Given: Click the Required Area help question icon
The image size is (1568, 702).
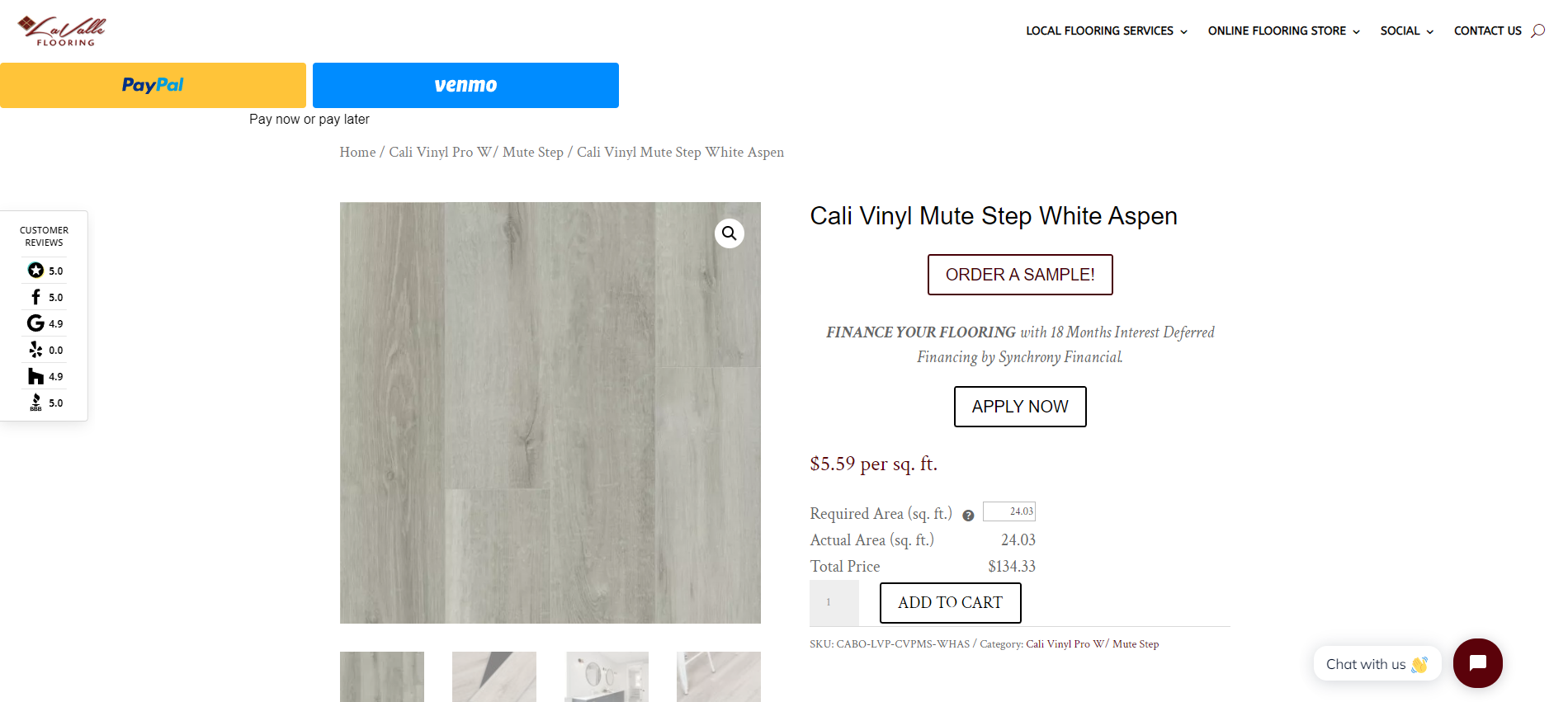Looking at the screenshot, I should pyautogui.click(x=968, y=516).
